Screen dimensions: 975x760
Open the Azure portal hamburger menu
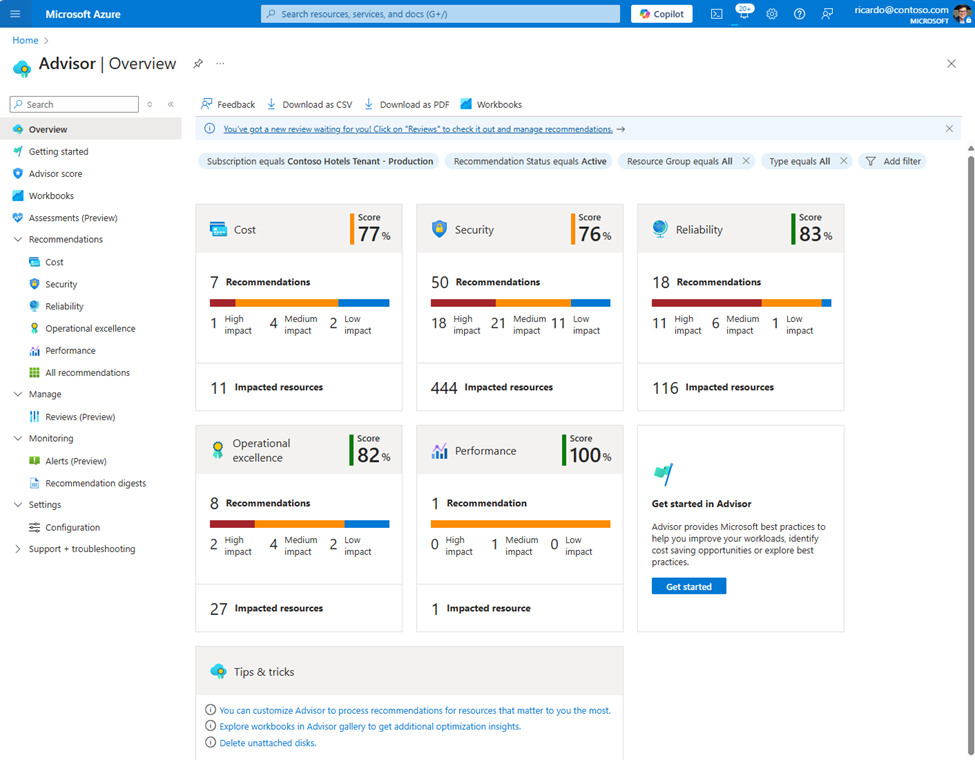point(16,14)
